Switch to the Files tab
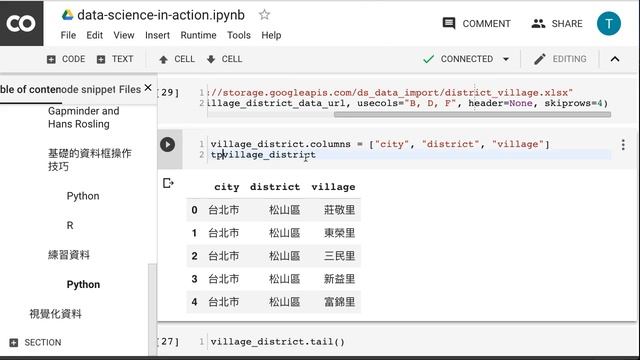The height and width of the screenshot is (360, 640). [x=130, y=89]
